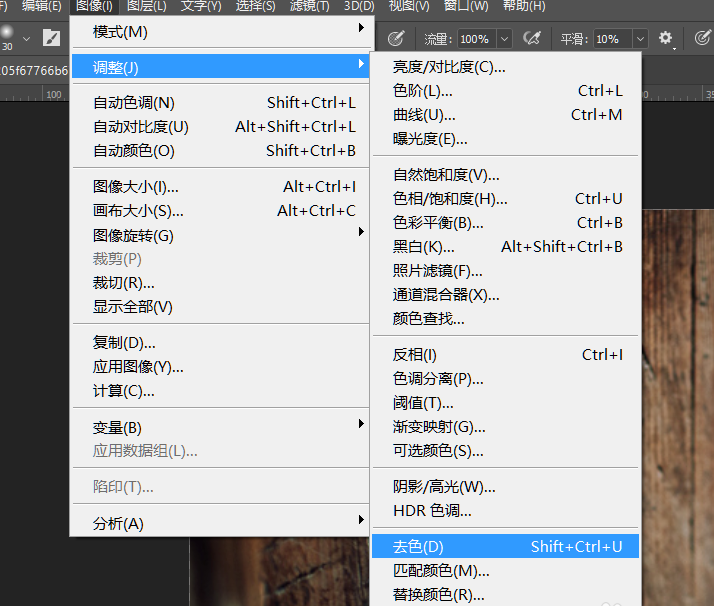This screenshot has height=606, width=714.
Task: Choose Auto Tone (自动色调)
Action: click(221, 103)
